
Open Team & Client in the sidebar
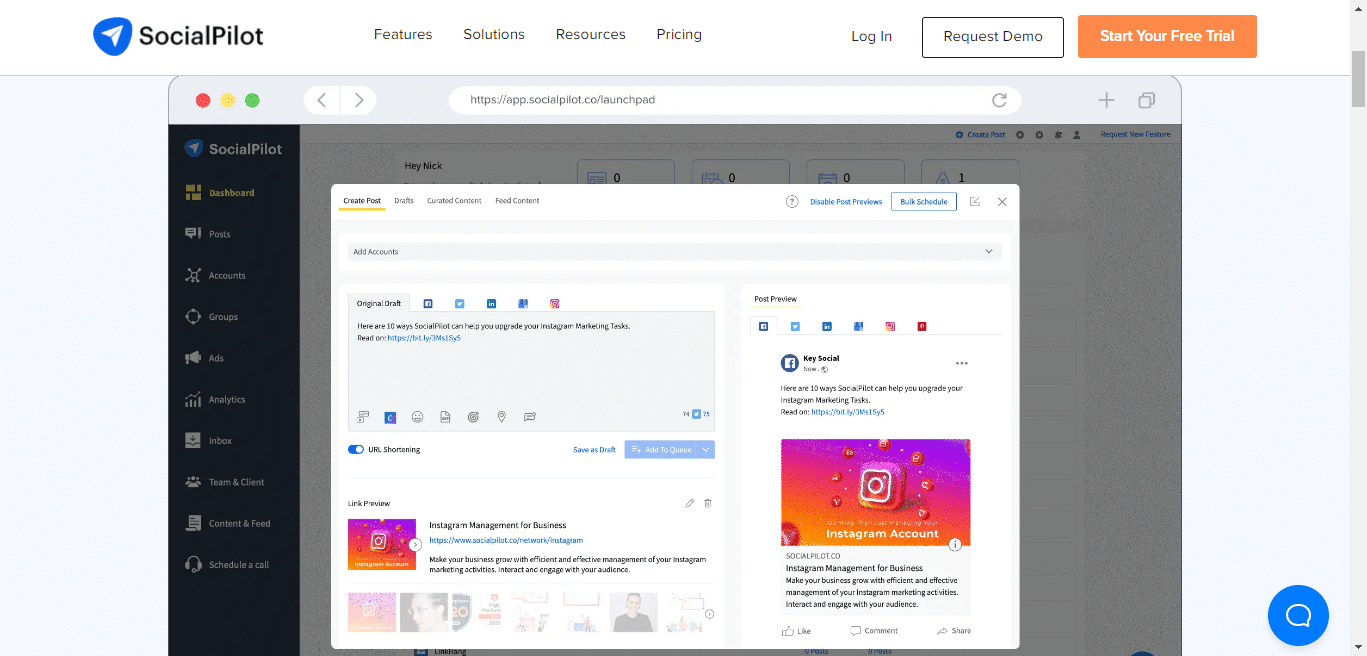coord(225,482)
